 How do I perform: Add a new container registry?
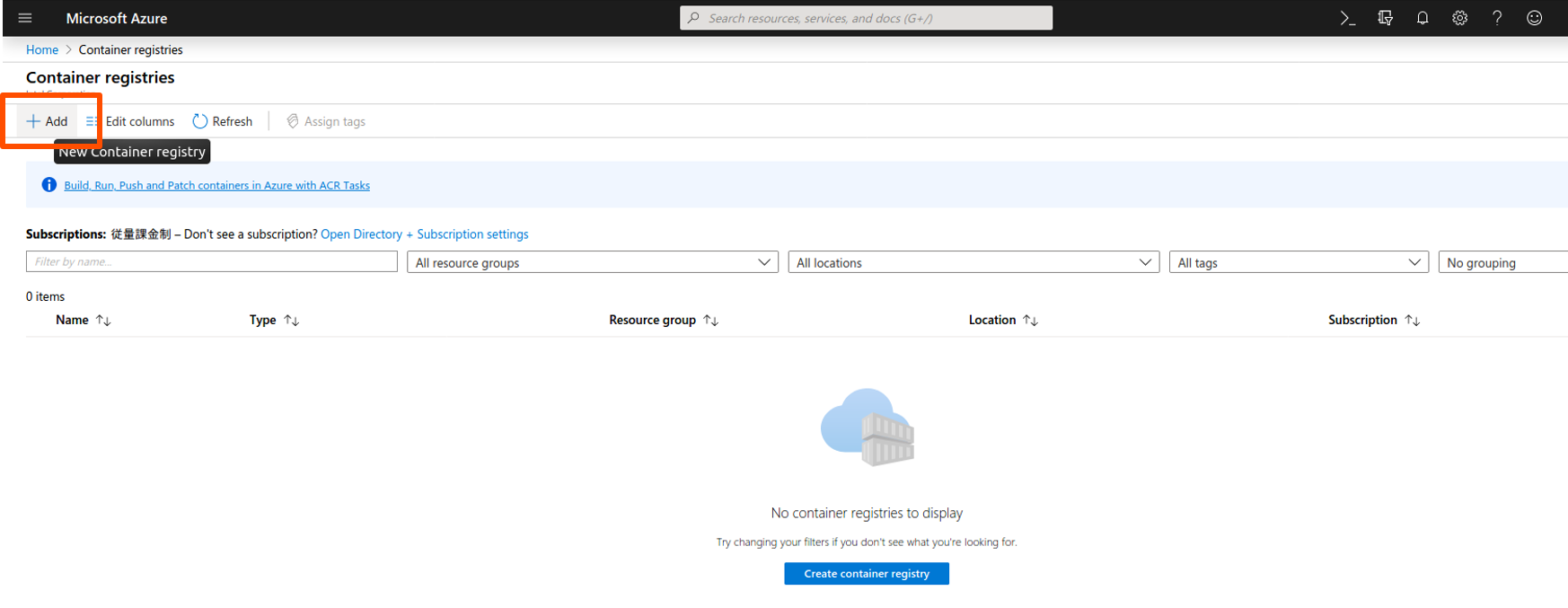[x=48, y=121]
